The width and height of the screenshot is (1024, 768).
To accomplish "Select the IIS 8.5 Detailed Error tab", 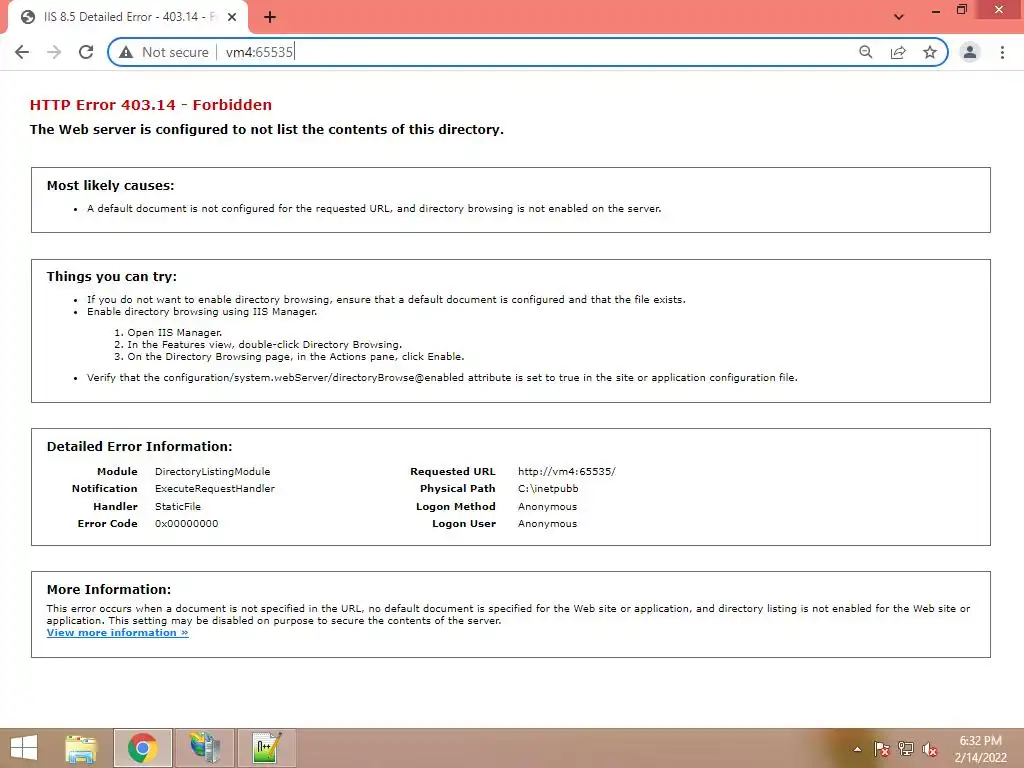I will 128,17.
